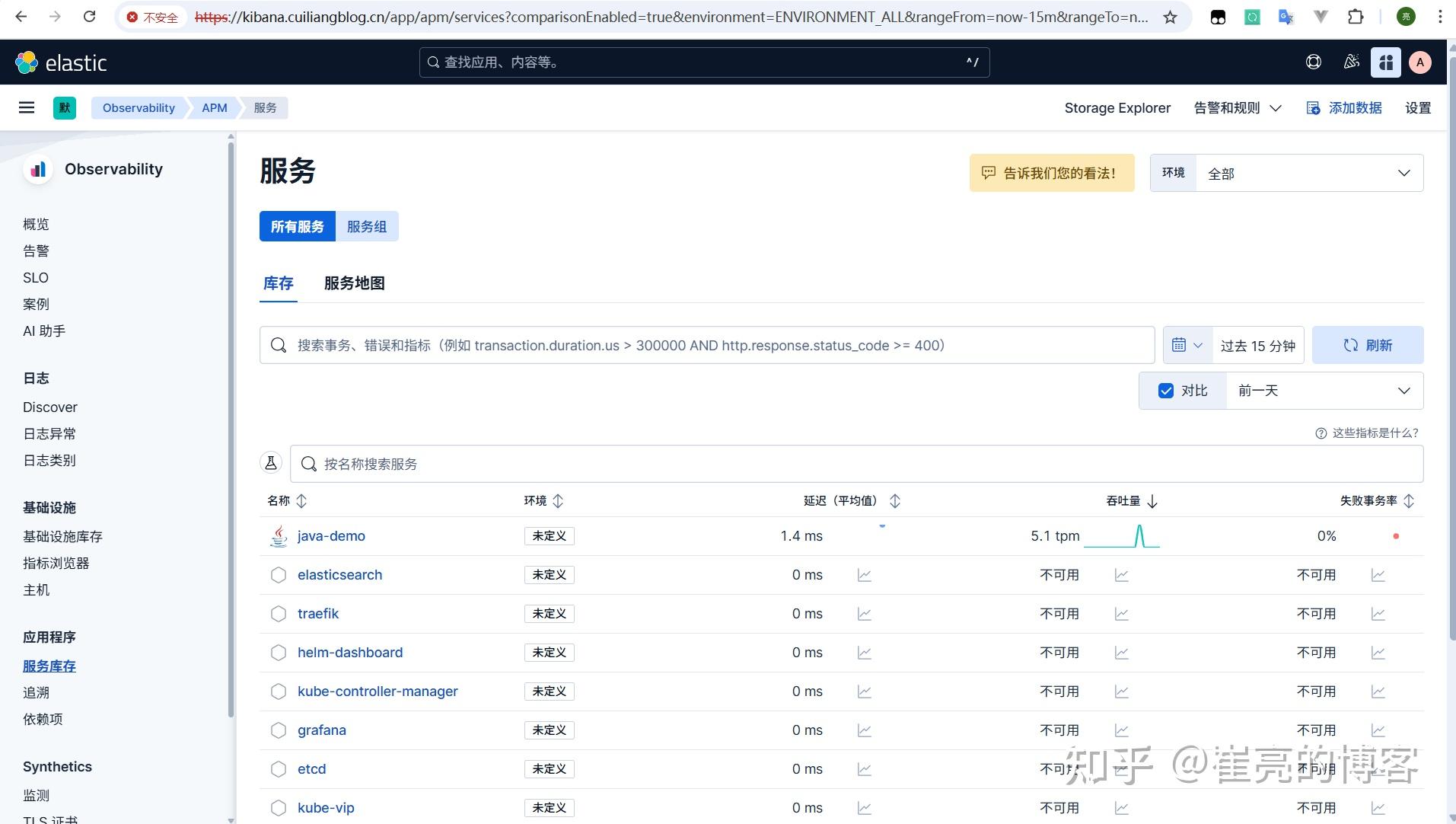Image resolution: width=1456 pixels, height=824 pixels.
Task: Open the help menu icon
Action: [1313, 62]
